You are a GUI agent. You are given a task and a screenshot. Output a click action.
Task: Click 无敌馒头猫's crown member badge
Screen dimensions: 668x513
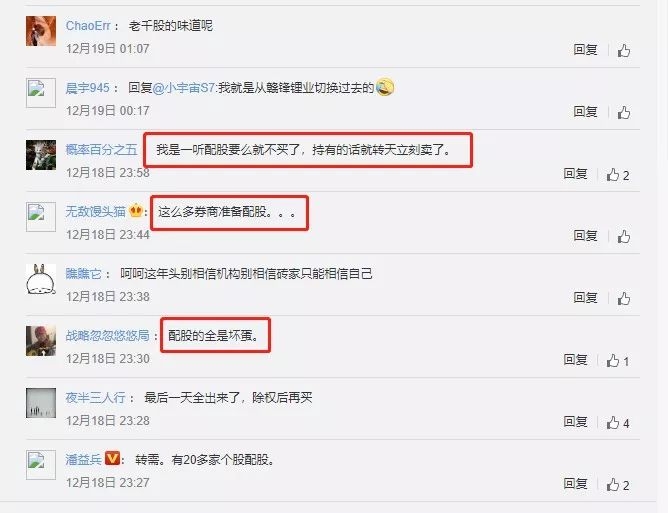click(x=136, y=210)
